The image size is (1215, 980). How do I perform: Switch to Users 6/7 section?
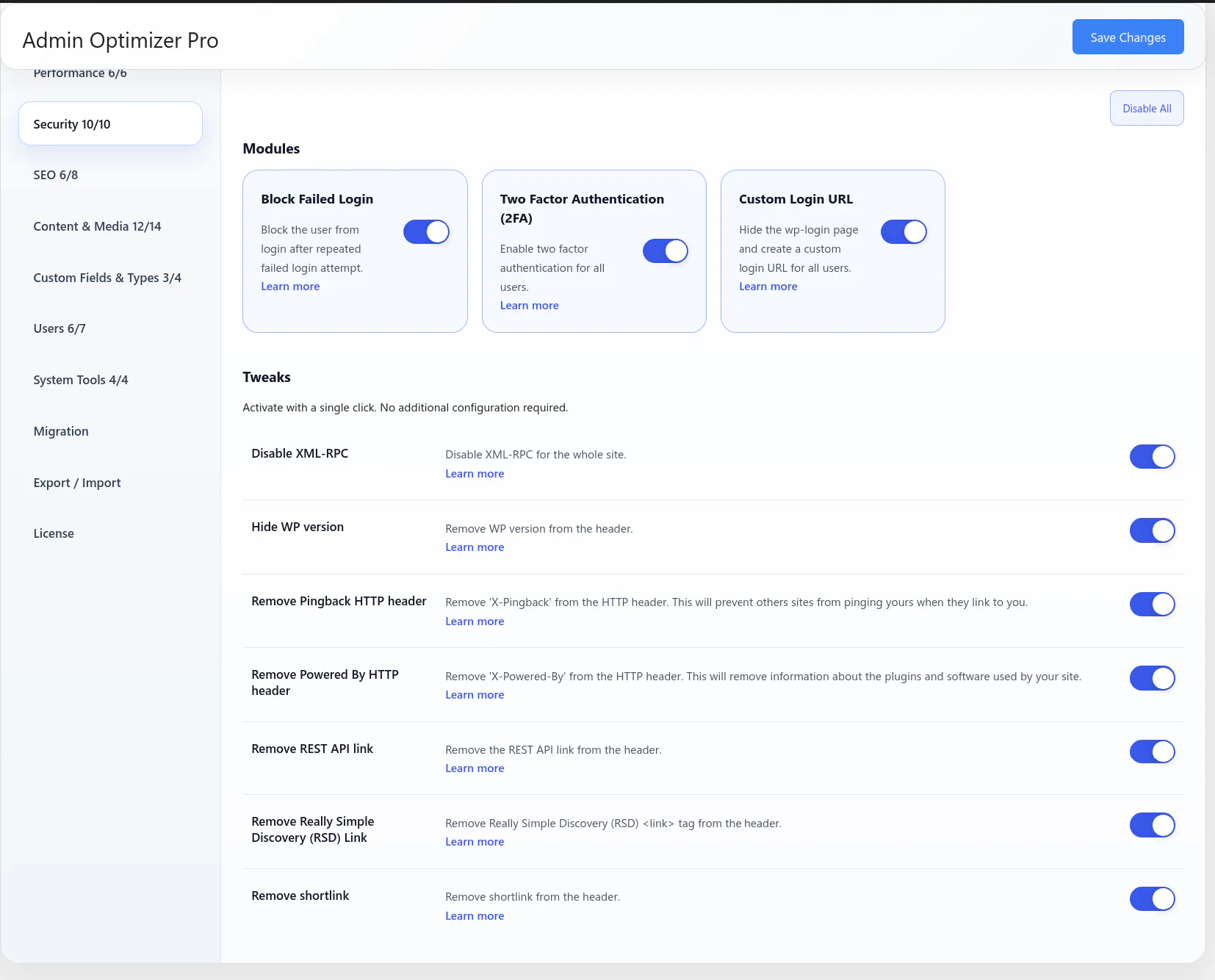(60, 328)
